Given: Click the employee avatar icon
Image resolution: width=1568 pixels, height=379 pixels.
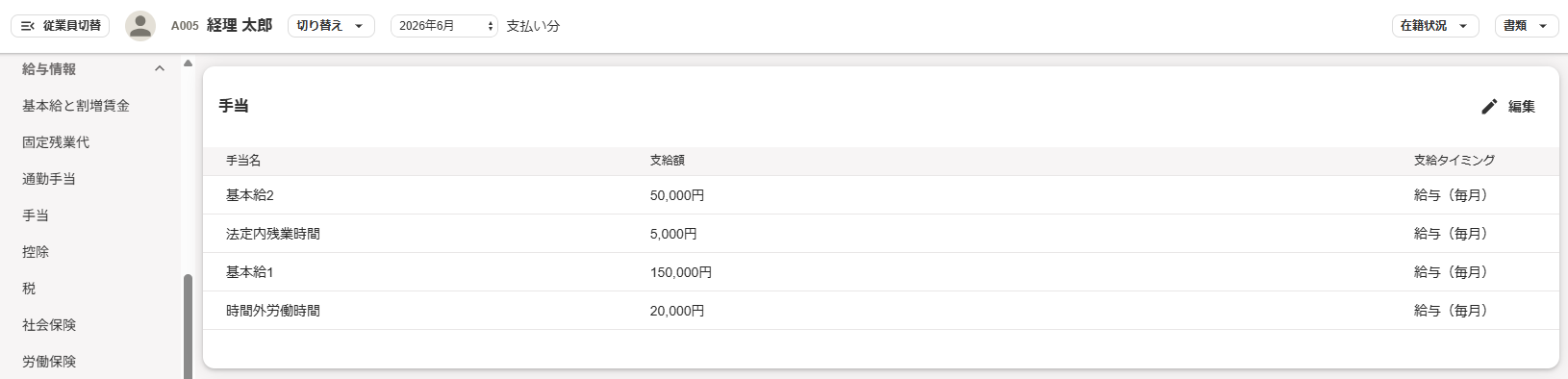Looking at the screenshot, I should coord(140,26).
